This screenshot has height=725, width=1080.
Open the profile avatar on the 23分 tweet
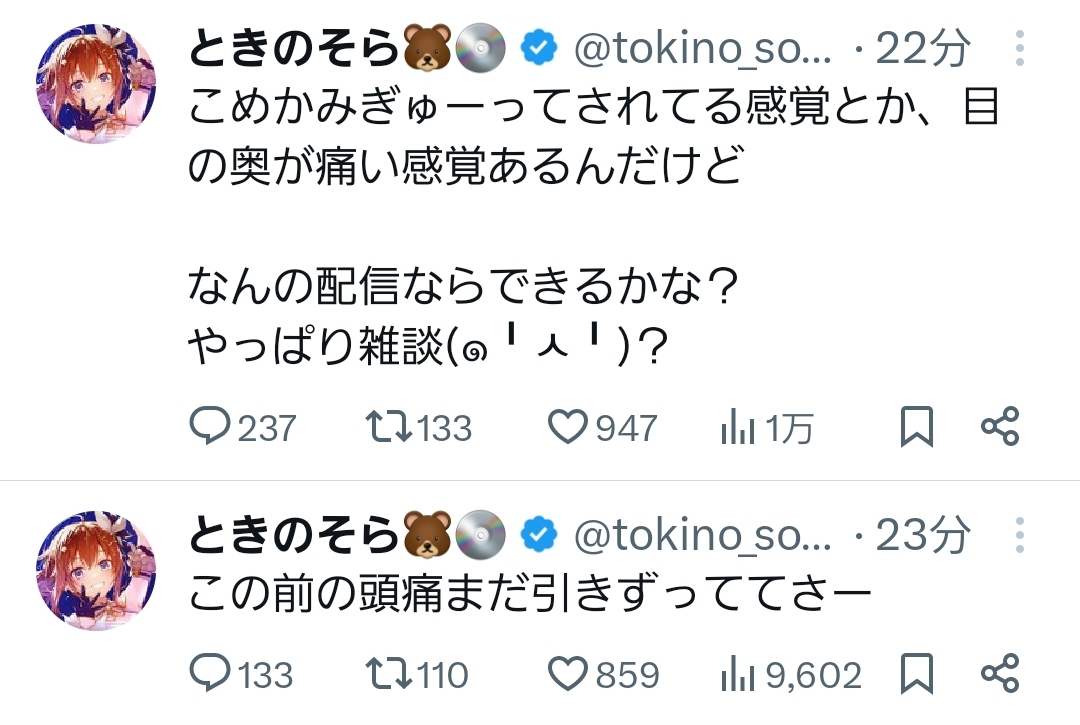pos(96,571)
